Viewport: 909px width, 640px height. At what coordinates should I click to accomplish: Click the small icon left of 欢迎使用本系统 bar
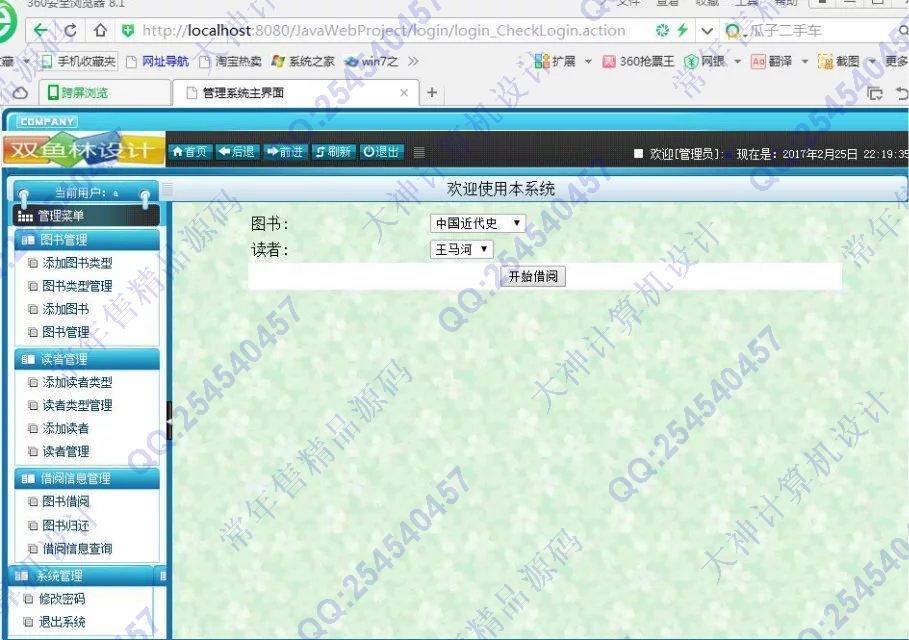(x=168, y=188)
